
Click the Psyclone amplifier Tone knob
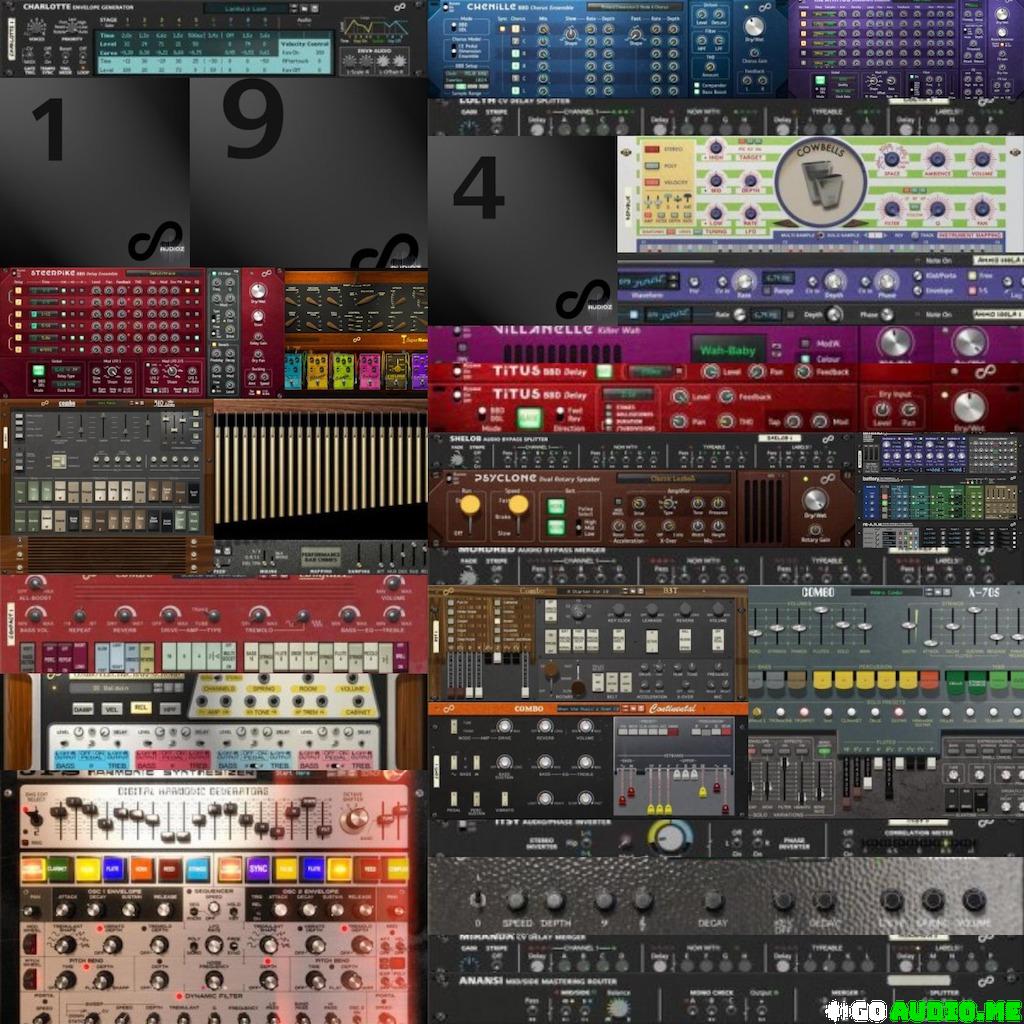[x=697, y=503]
